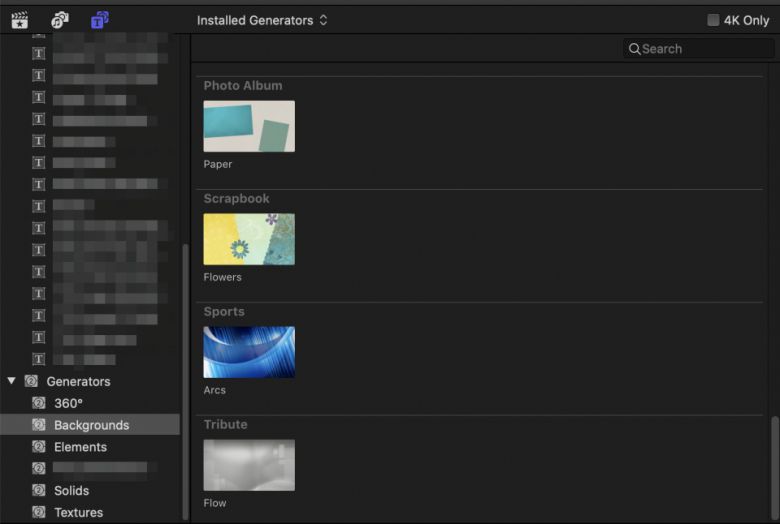Open the Libraries sidebar clapperboard icon

19,20
